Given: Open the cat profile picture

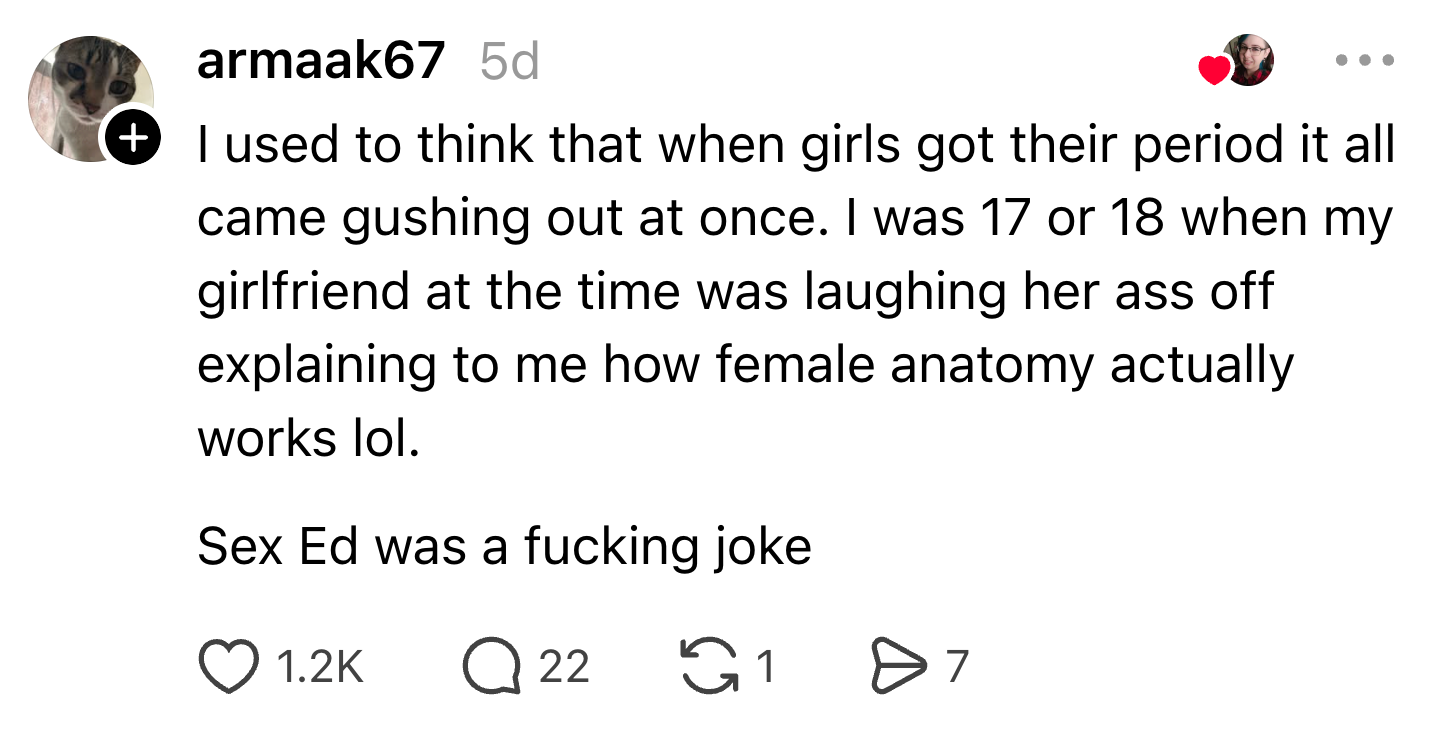Looking at the screenshot, I should tap(90, 97).
